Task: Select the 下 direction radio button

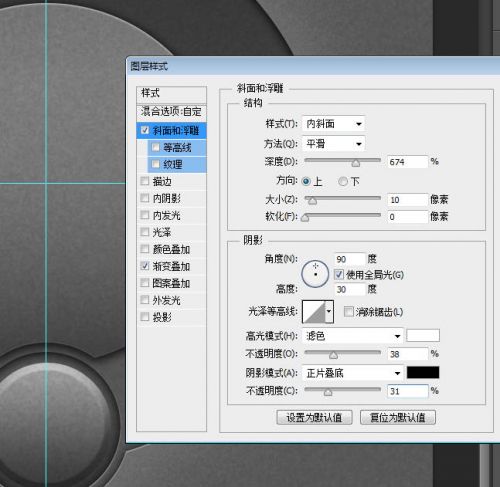Action: 342,182
